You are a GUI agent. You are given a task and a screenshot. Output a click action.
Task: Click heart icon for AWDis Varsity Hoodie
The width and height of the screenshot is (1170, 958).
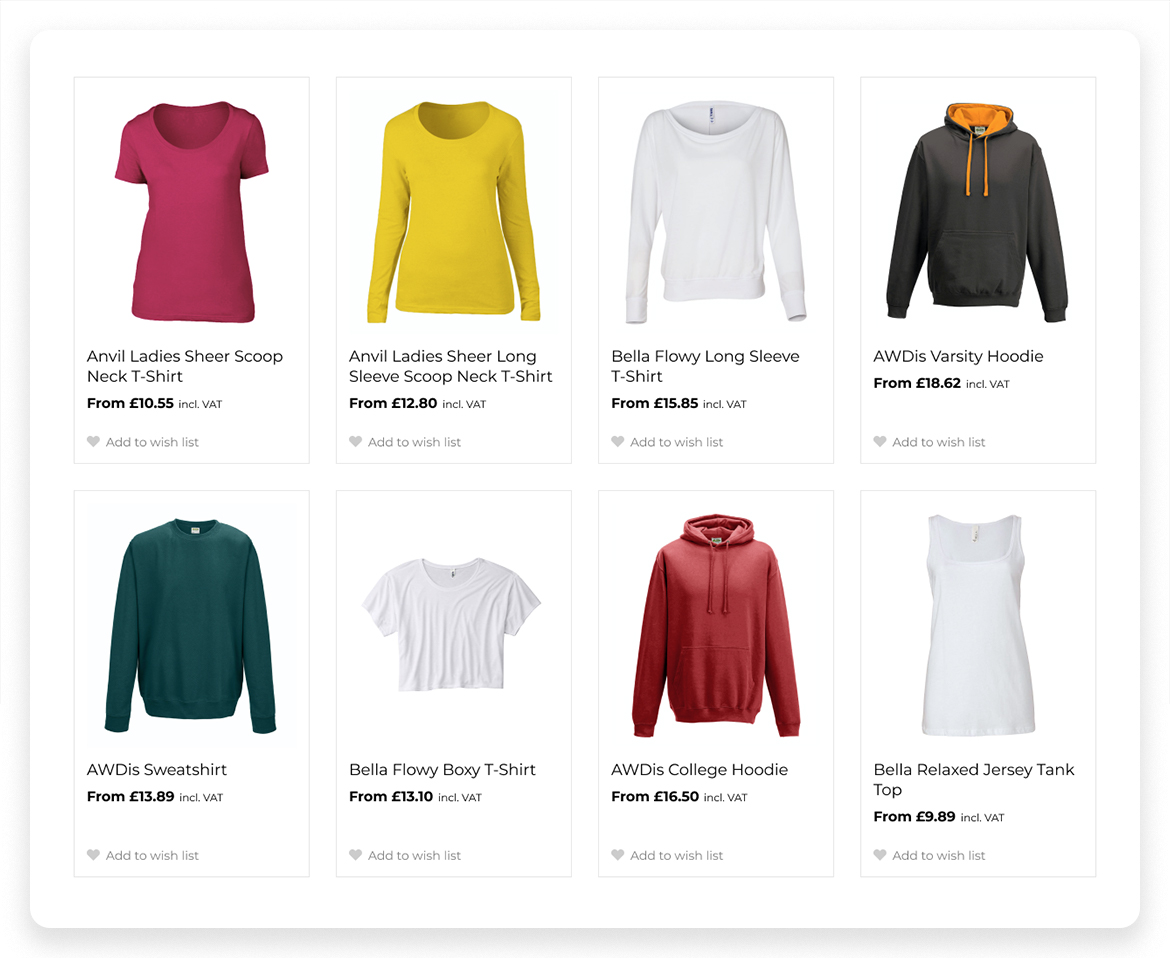pyautogui.click(x=879, y=442)
